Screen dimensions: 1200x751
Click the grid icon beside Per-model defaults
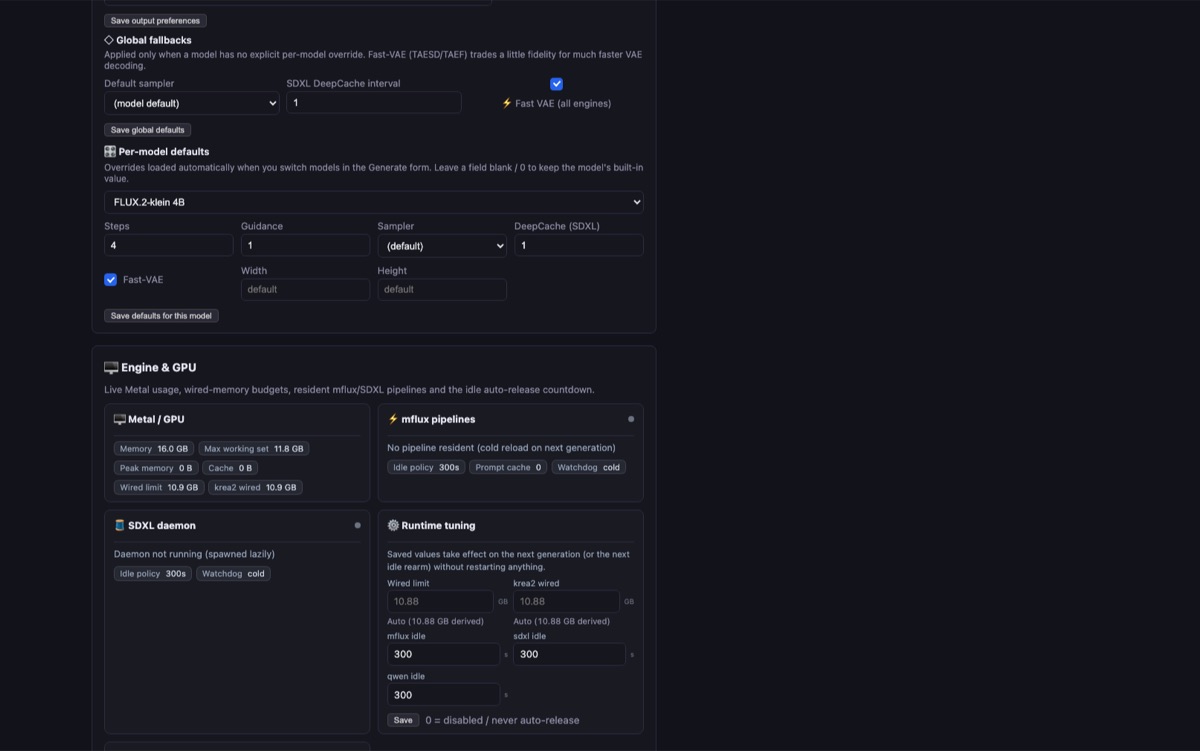[x=110, y=152]
